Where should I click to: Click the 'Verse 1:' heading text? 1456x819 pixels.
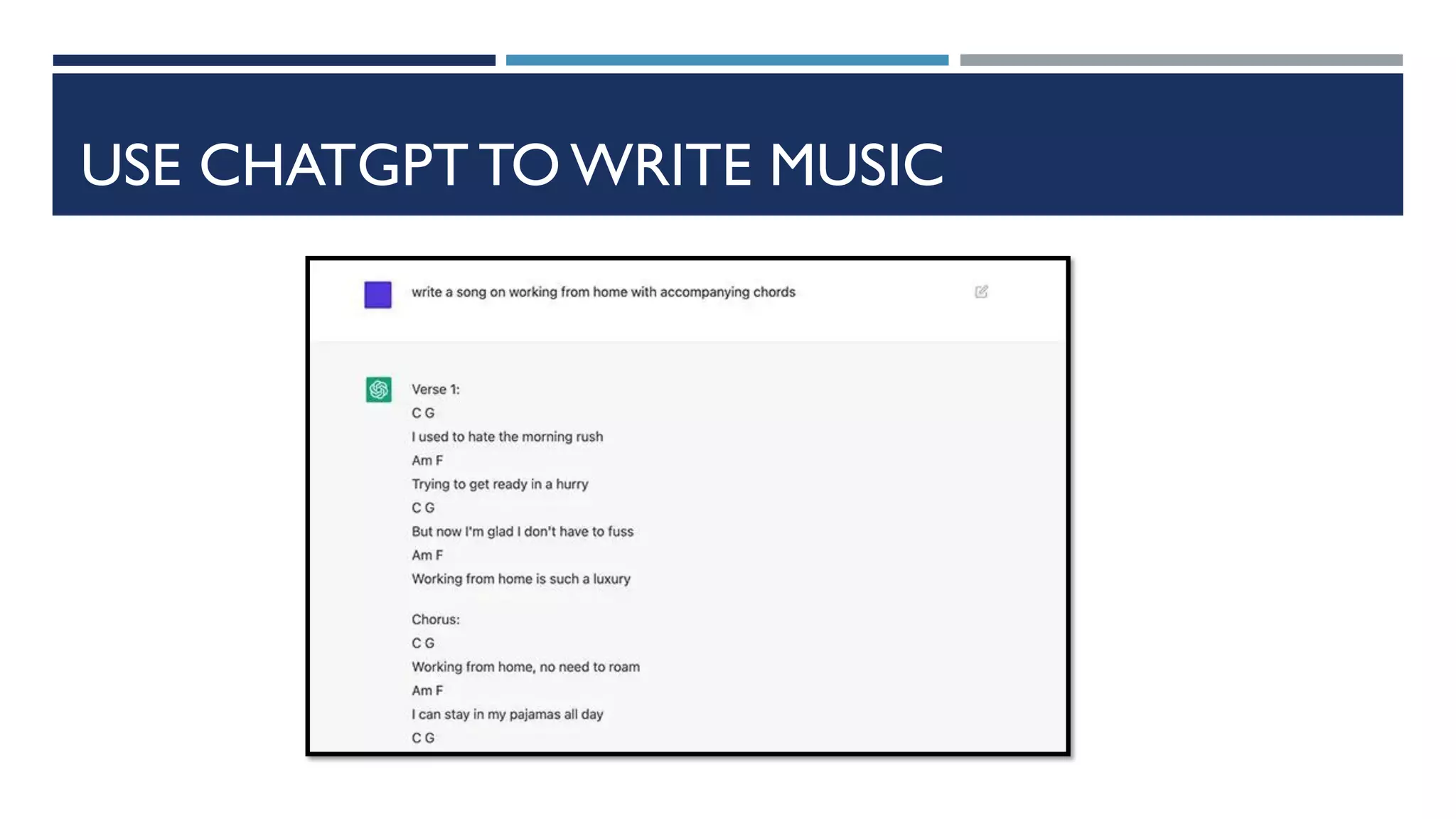click(435, 390)
